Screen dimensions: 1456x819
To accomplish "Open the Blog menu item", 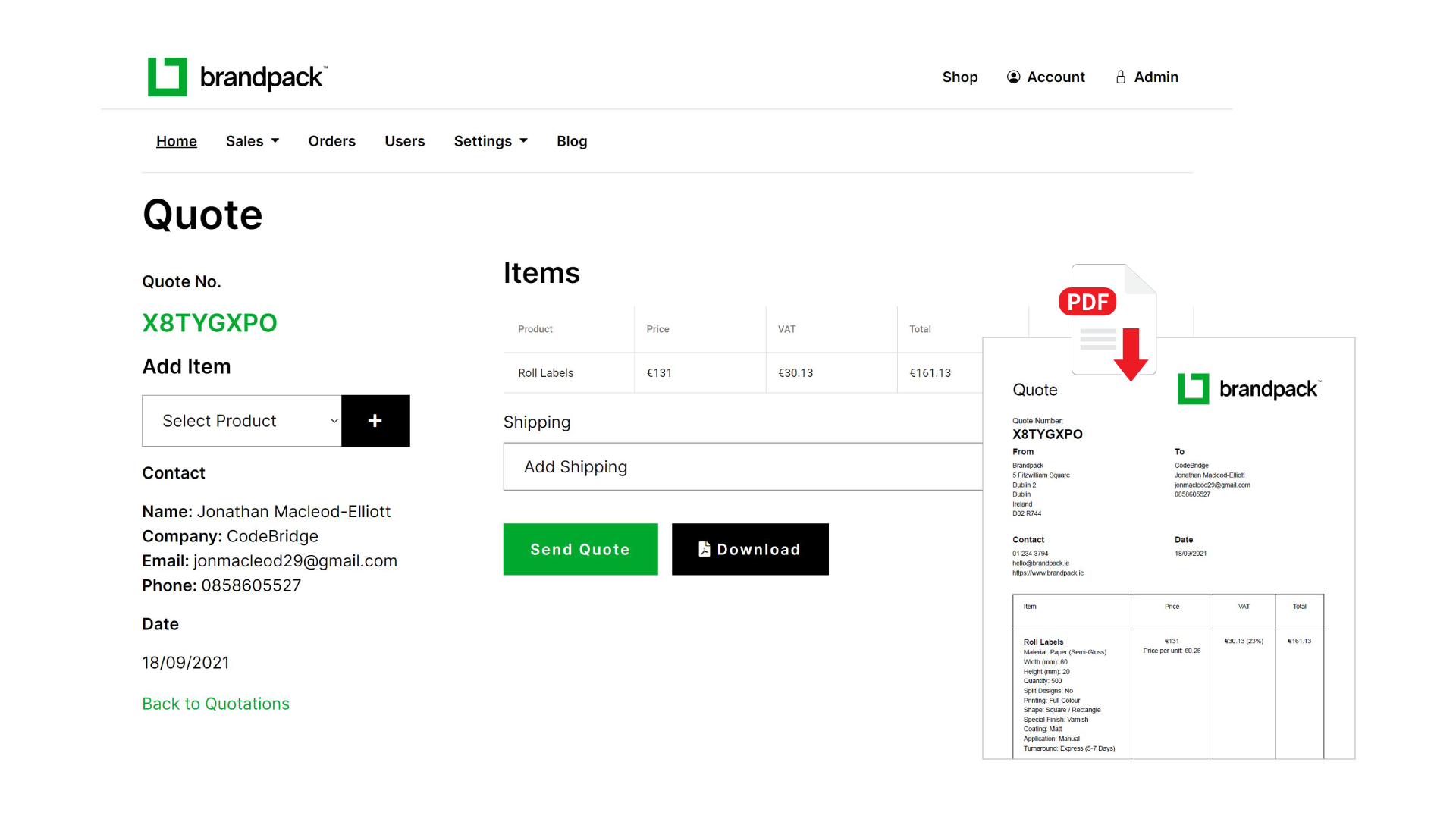I will (571, 141).
